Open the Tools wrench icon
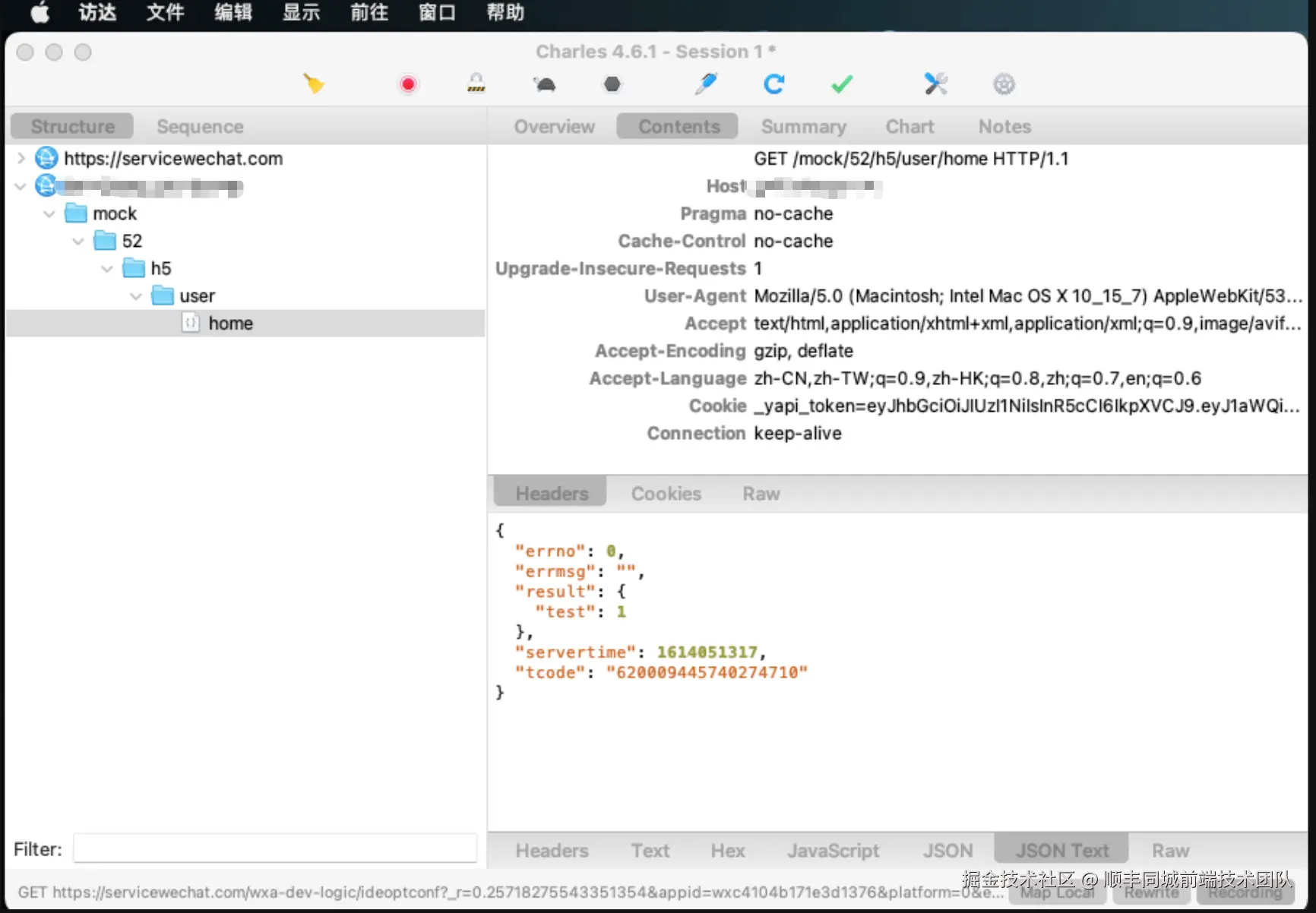The image size is (1316, 913). coord(935,84)
